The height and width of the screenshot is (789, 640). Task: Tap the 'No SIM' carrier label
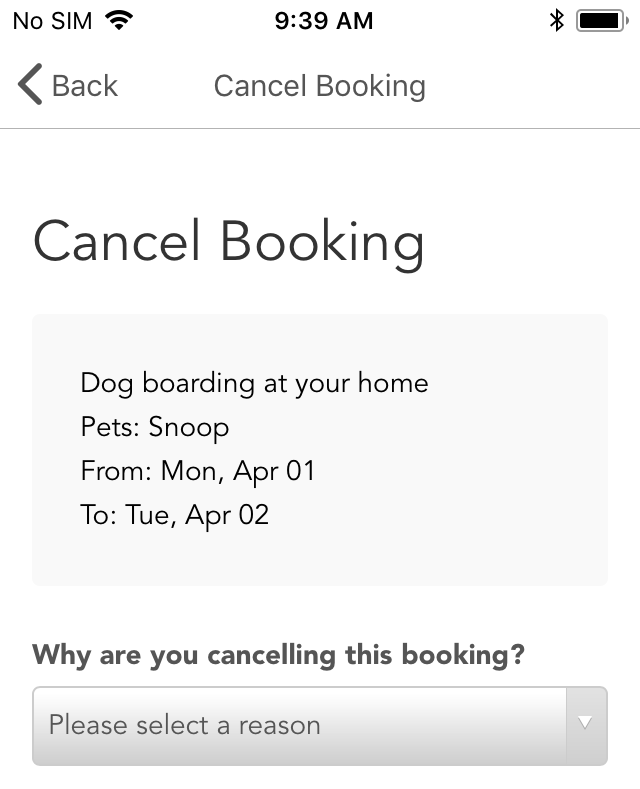click(x=52, y=21)
